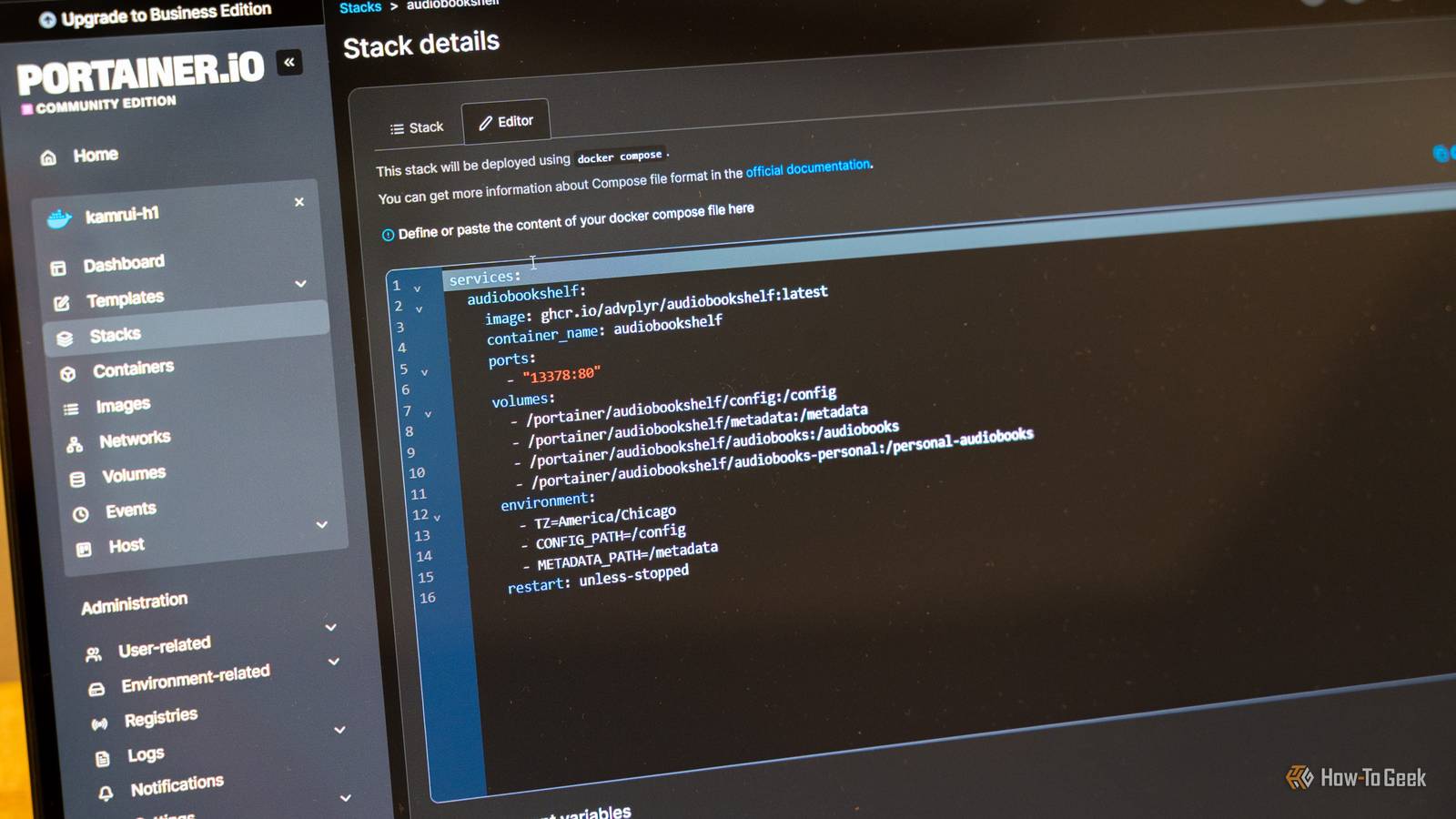Open Templates in the sidebar
The image size is (1456, 819).
pyautogui.click(x=126, y=298)
